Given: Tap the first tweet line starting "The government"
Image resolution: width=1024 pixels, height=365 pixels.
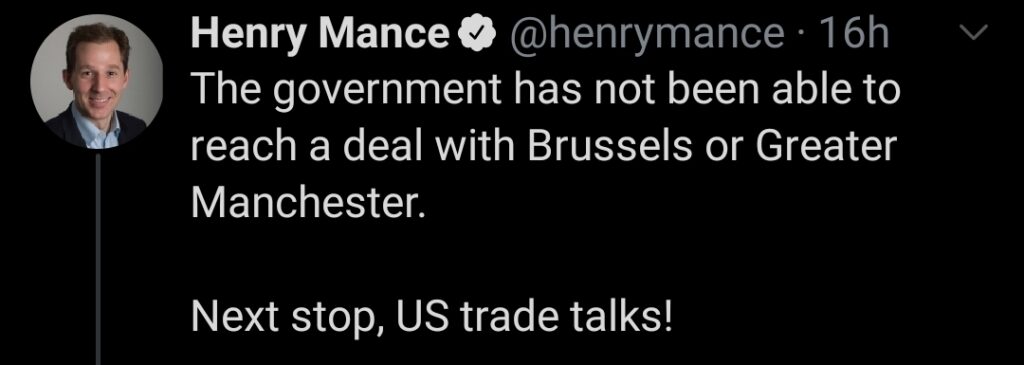Looking at the screenshot, I should (546, 93).
